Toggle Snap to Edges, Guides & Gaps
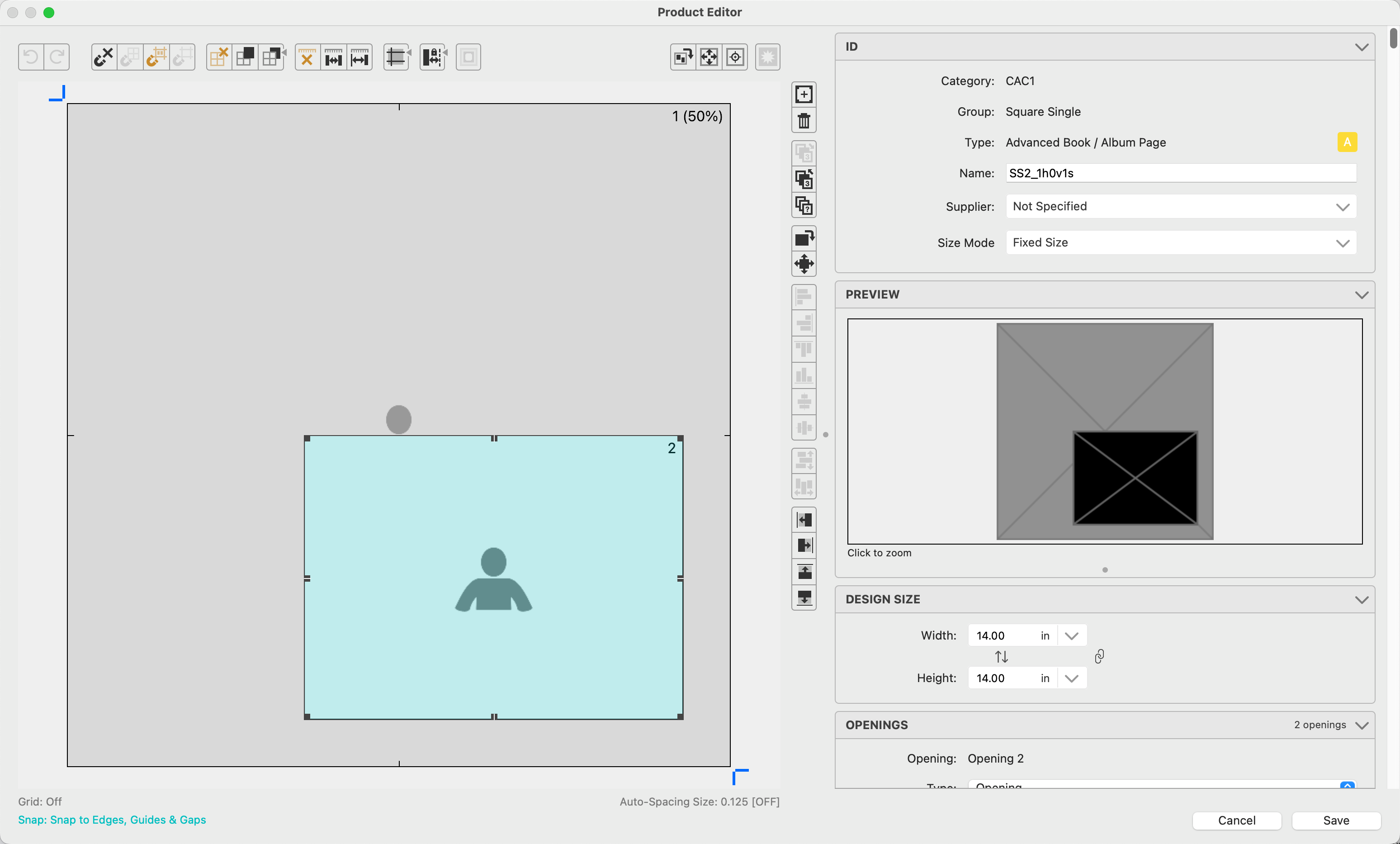Screen dimensions: 1400x844 112,820
